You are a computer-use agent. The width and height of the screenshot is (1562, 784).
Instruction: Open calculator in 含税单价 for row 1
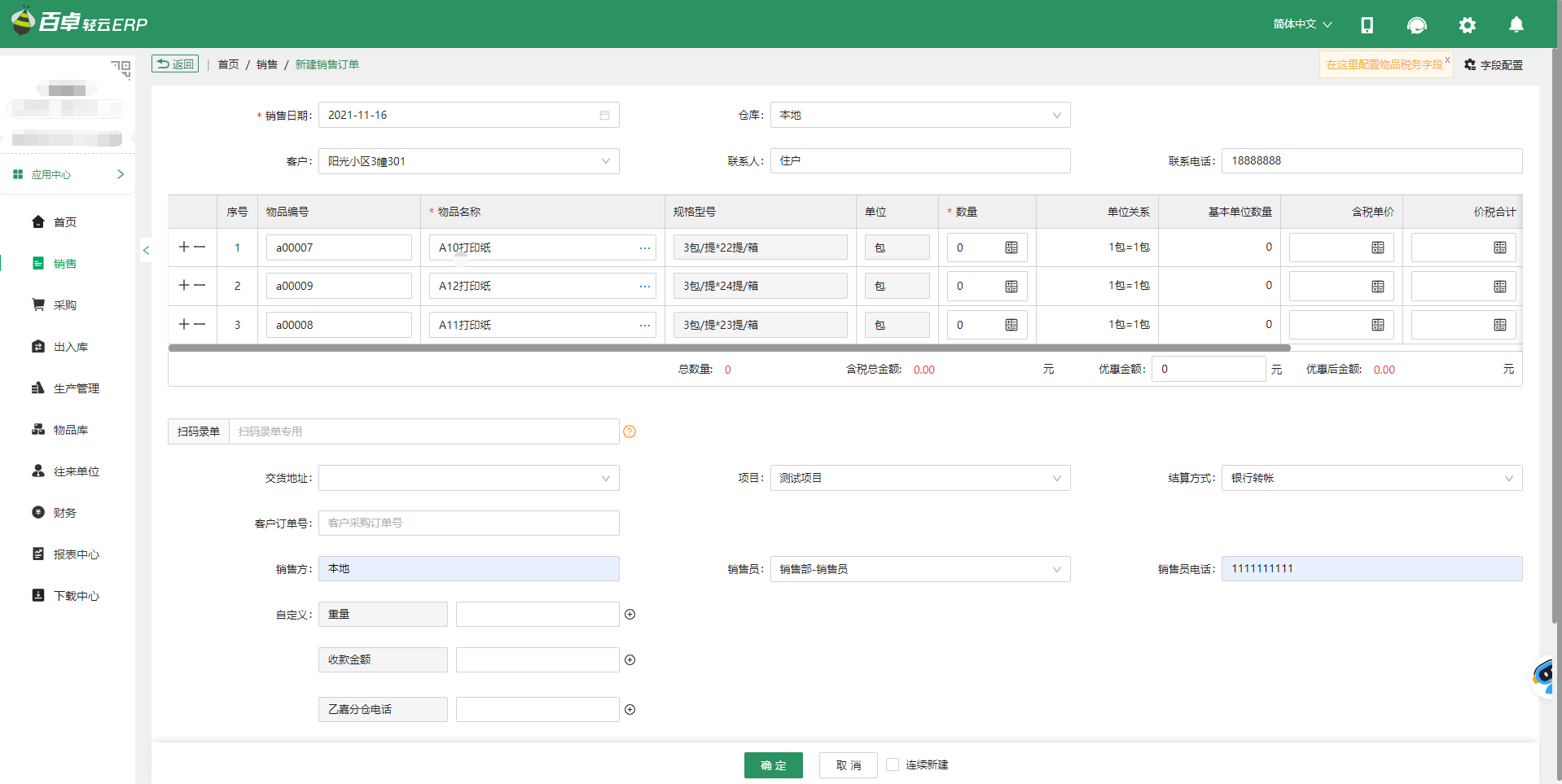pyautogui.click(x=1378, y=247)
